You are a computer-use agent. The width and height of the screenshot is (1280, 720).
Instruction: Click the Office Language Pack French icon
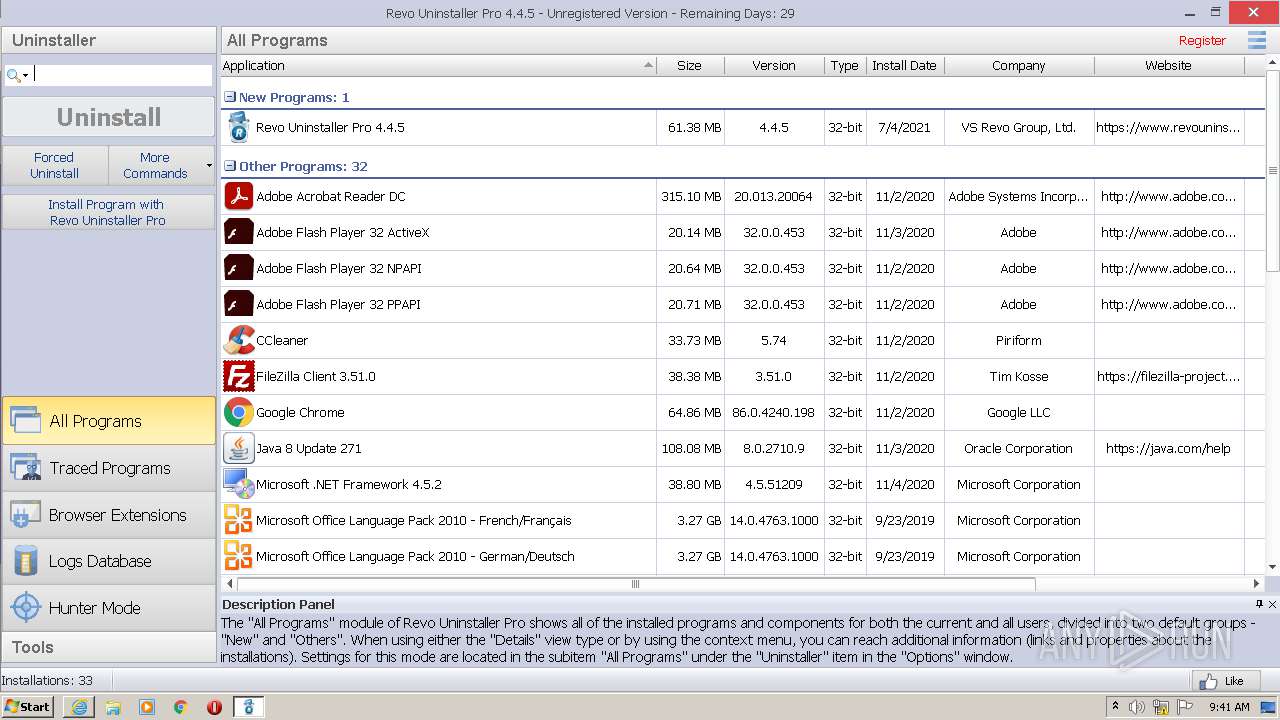(x=238, y=520)
